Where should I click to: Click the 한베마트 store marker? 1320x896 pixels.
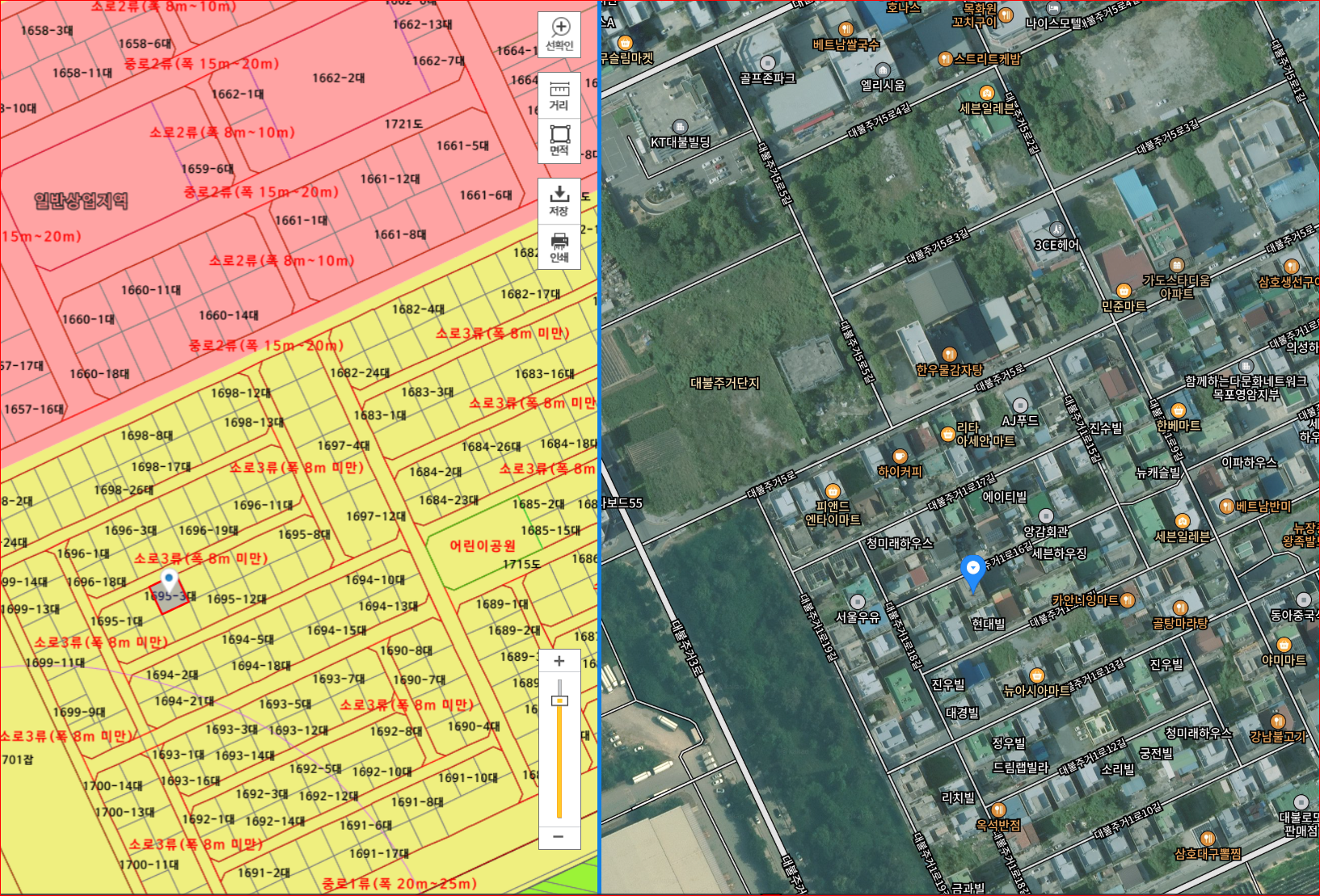tap(1179, 418)
